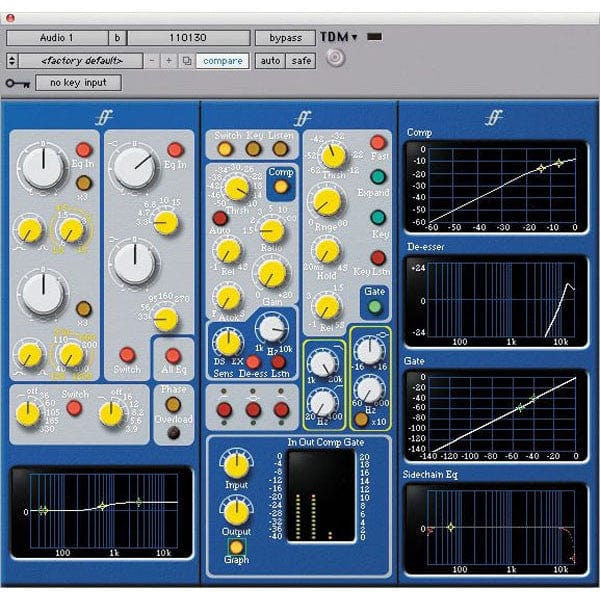Screen dimensions: 601x601
Task: Click the orange x10 Hz multiplier button
Action: 361,419
